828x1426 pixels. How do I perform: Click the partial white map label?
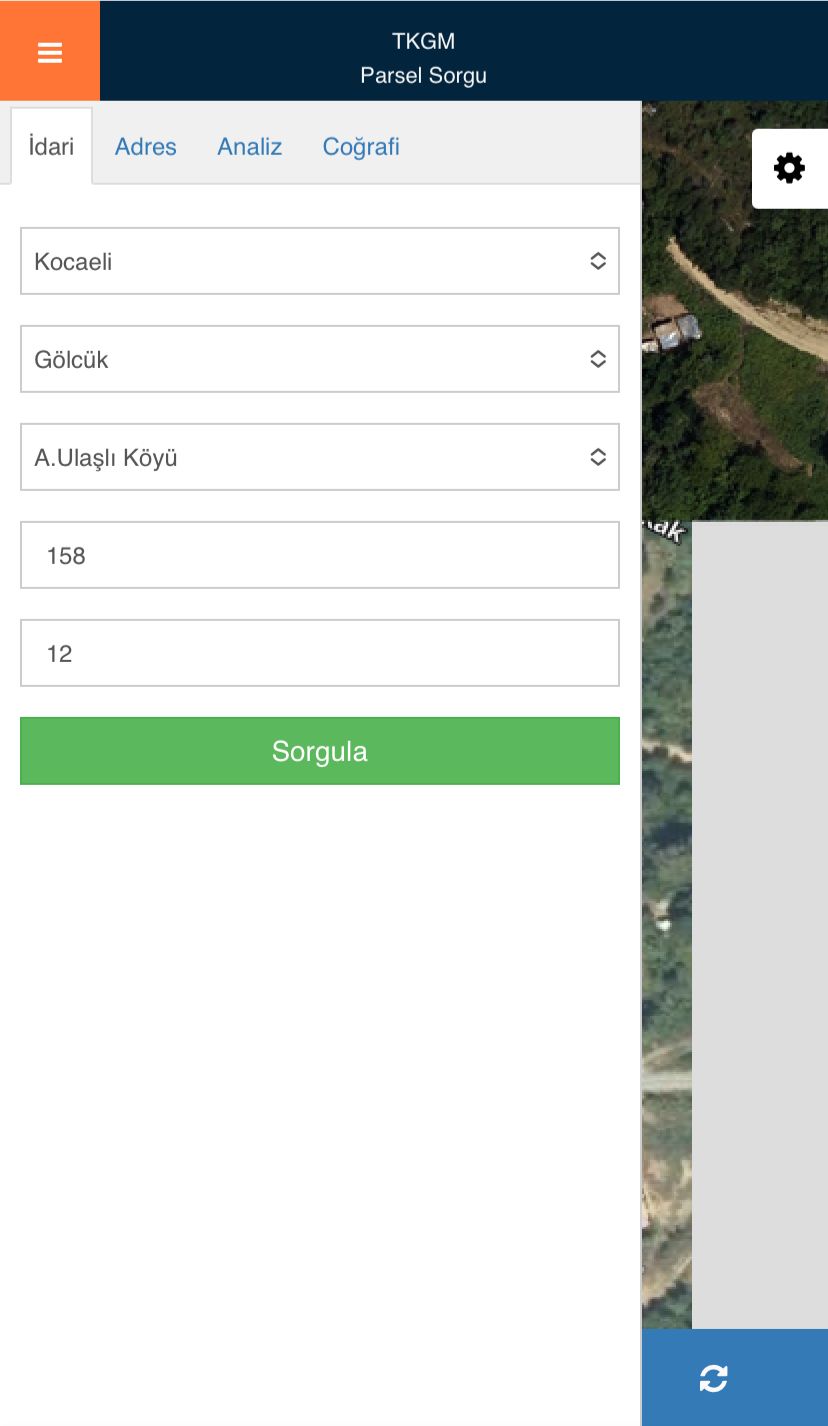click(x=664, y=529)
